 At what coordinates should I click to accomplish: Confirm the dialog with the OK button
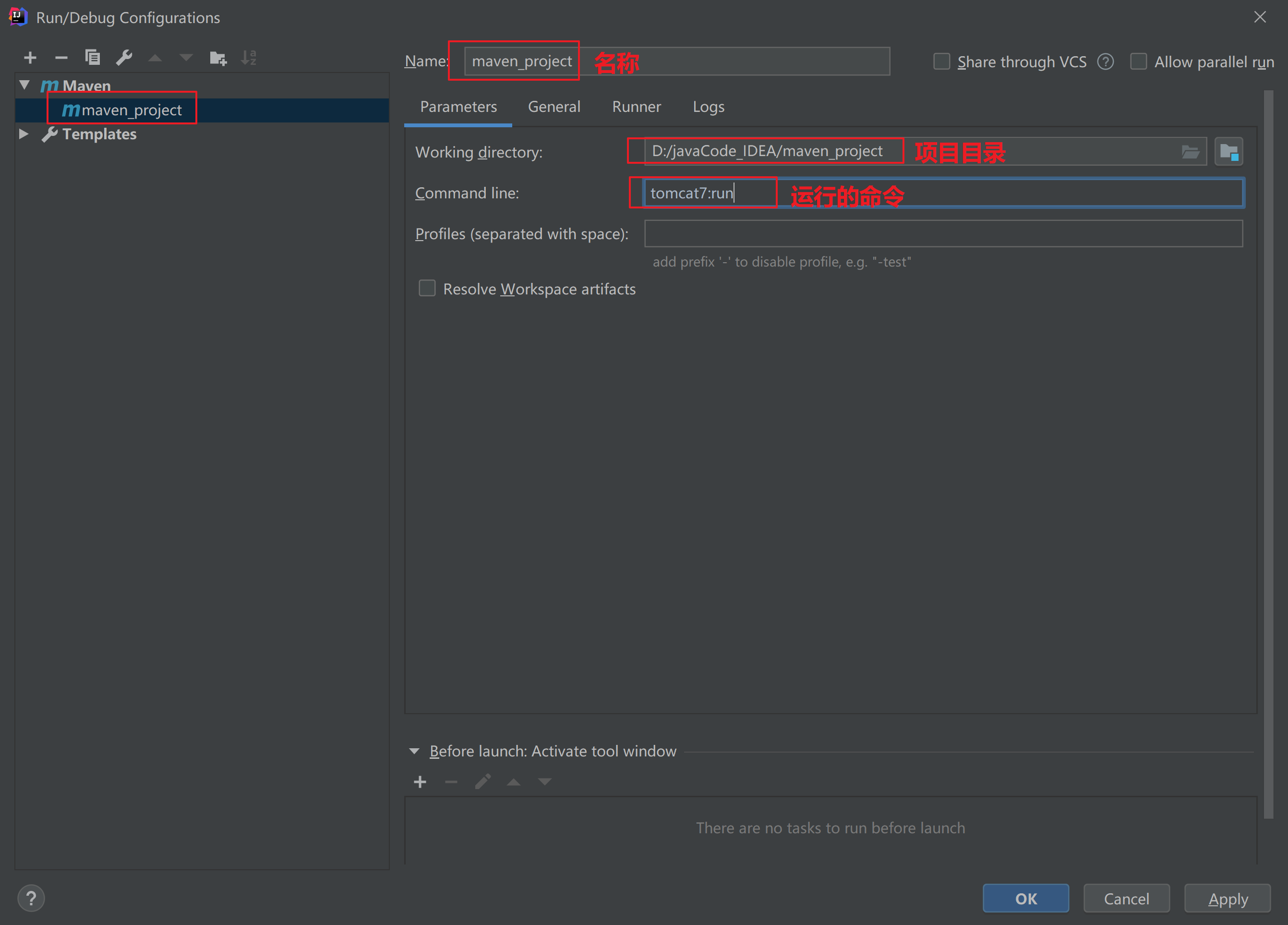[x=1026, y=898]
